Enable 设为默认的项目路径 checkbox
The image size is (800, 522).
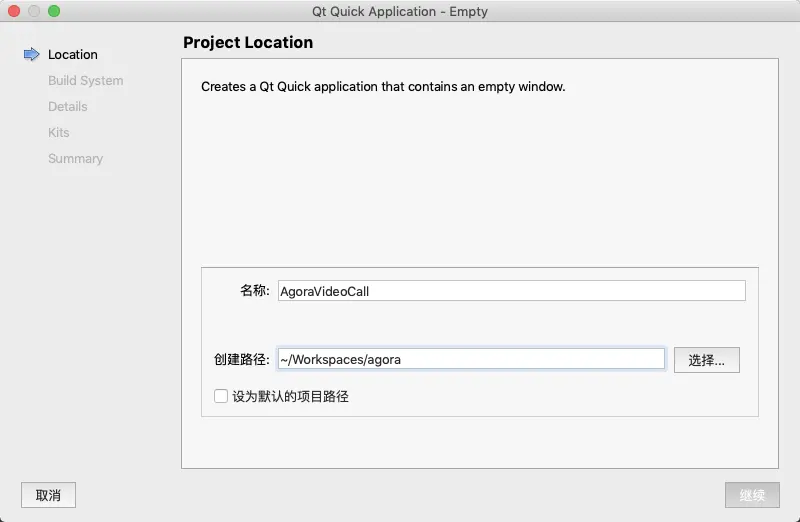pyautogui.click(x=220, y=396)
